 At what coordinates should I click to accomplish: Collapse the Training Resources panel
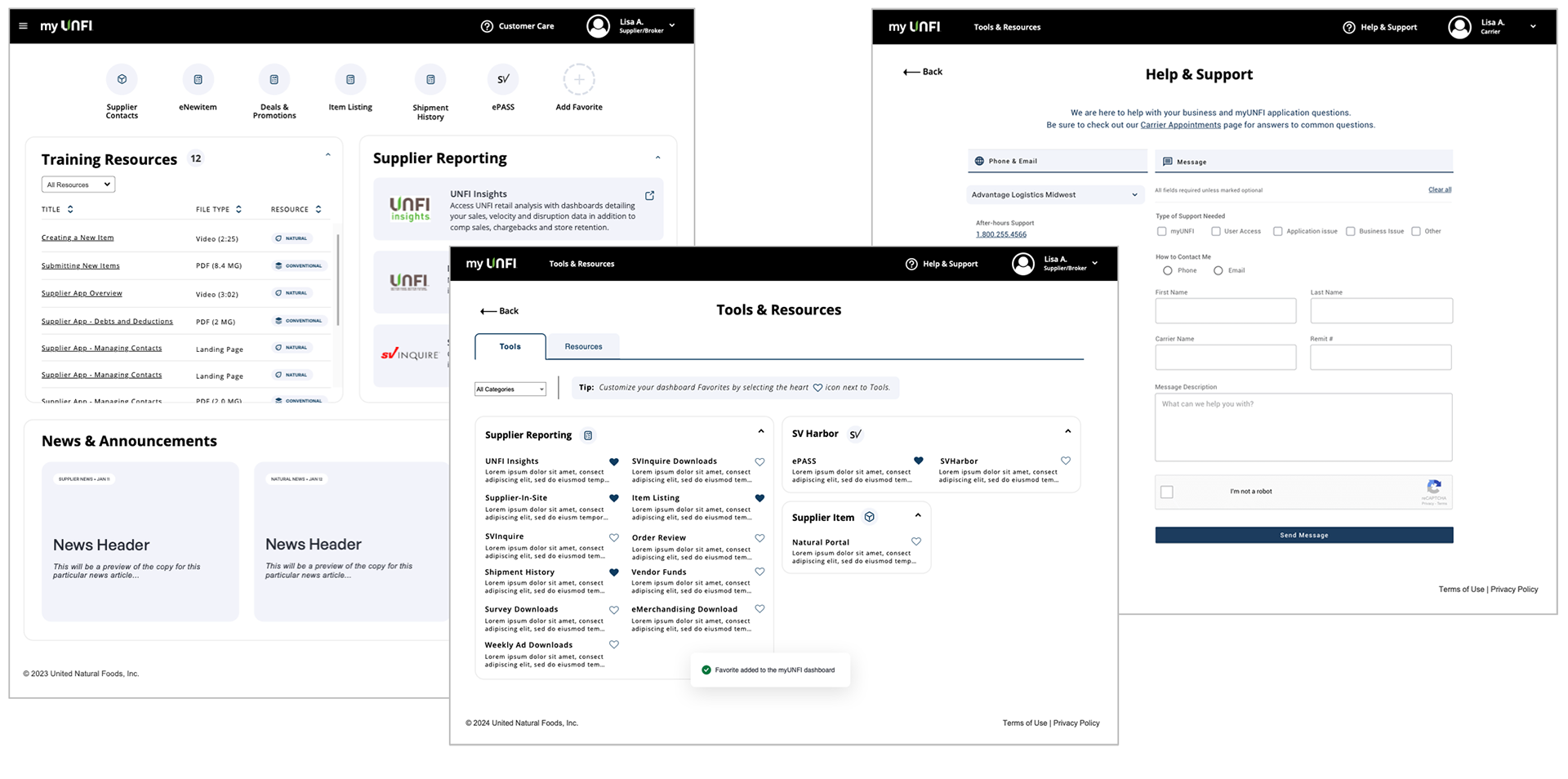(328, 154)
